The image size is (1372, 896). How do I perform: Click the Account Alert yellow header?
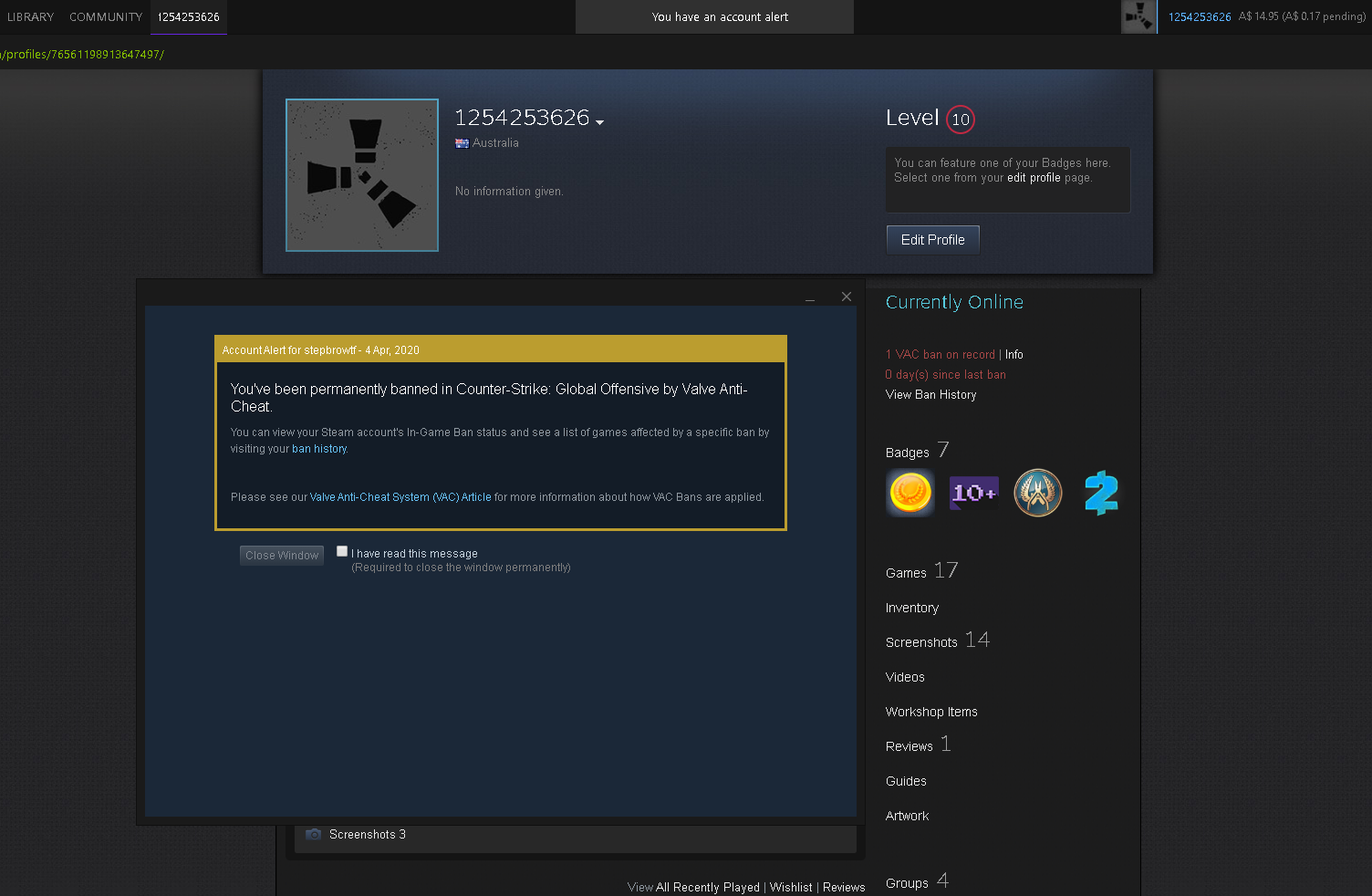(x=501, y=349)
